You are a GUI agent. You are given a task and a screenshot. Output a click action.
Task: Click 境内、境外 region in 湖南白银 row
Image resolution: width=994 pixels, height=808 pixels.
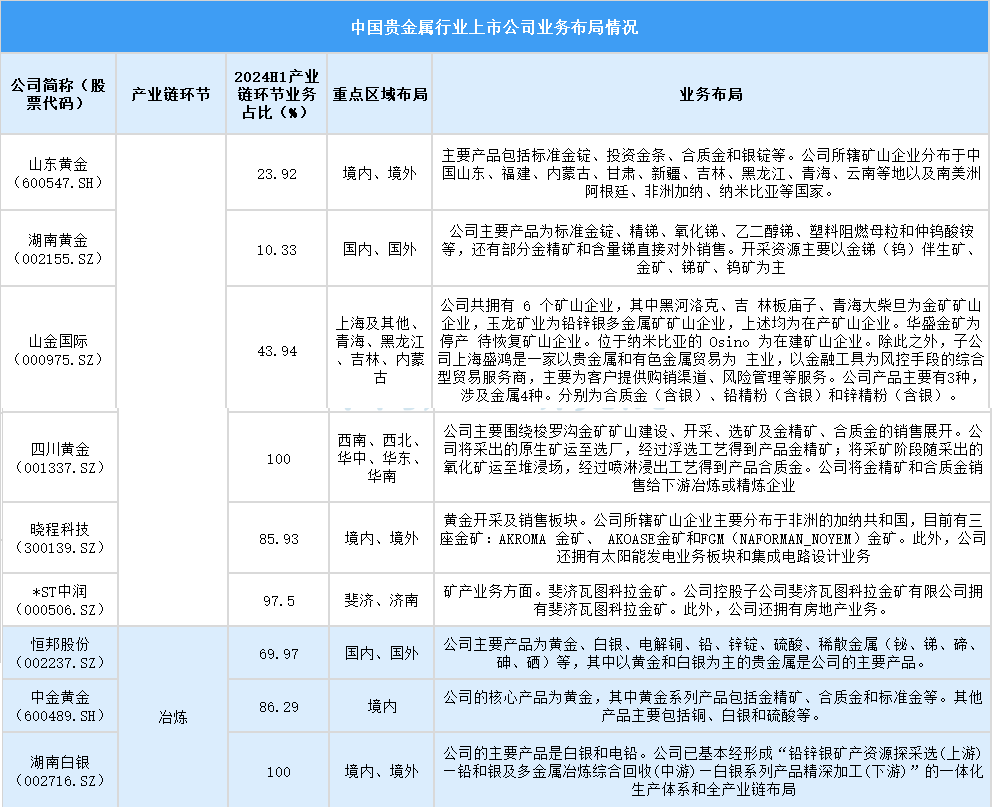[x=382, y=771]
